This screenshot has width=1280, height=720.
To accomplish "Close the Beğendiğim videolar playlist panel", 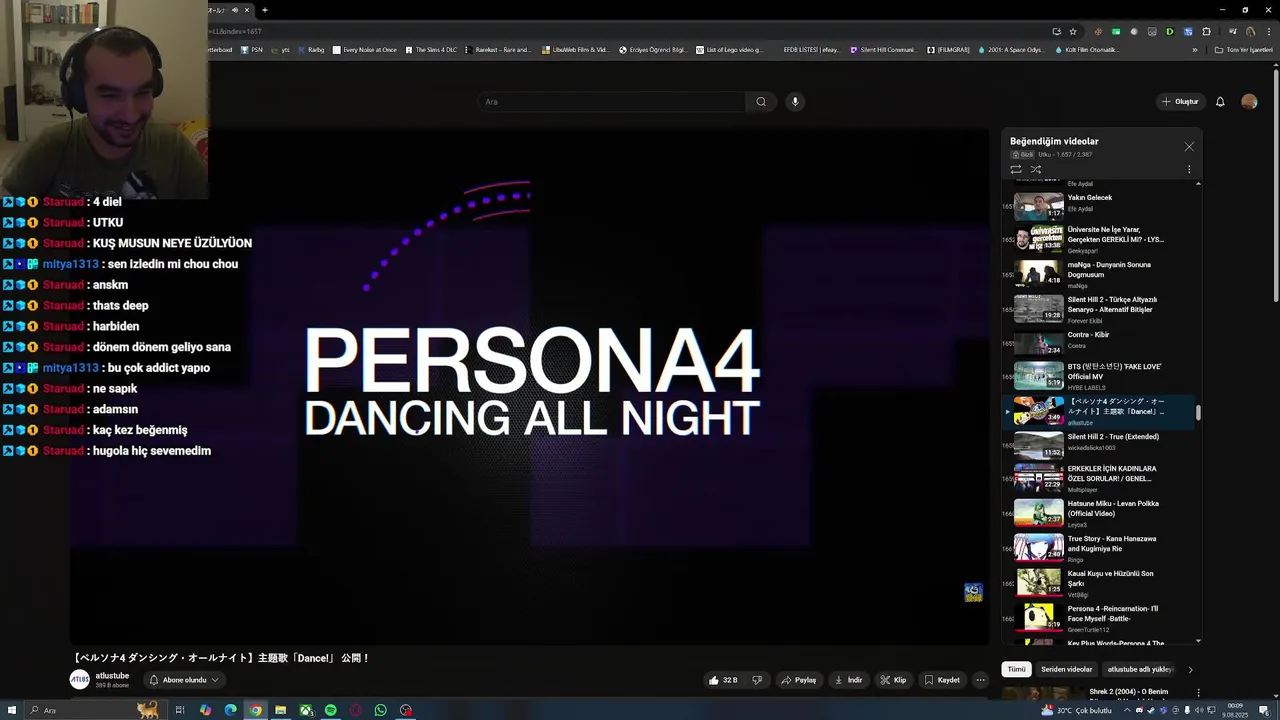I will coord(1189,147).
